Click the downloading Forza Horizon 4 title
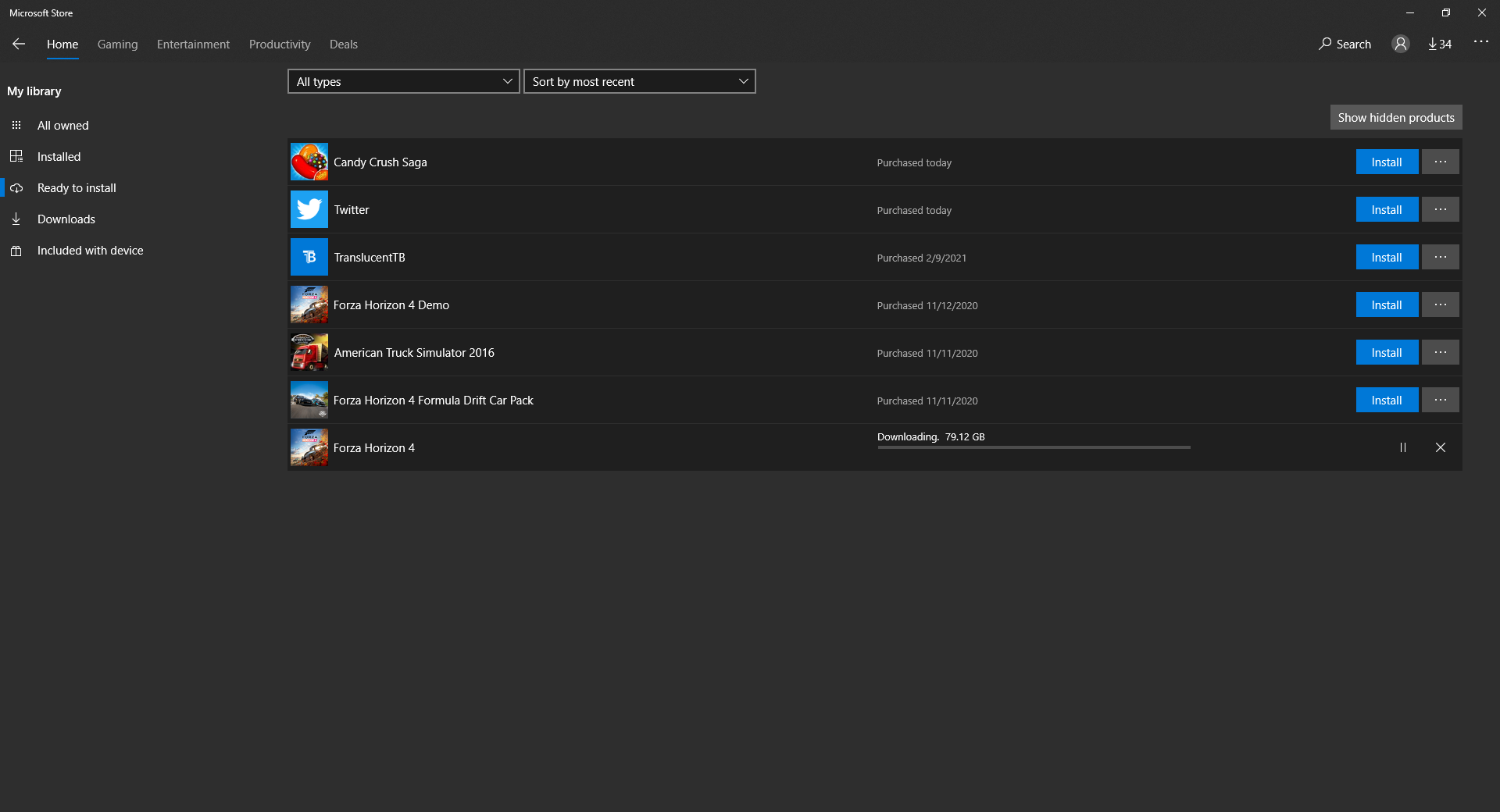 click(374, 448)
